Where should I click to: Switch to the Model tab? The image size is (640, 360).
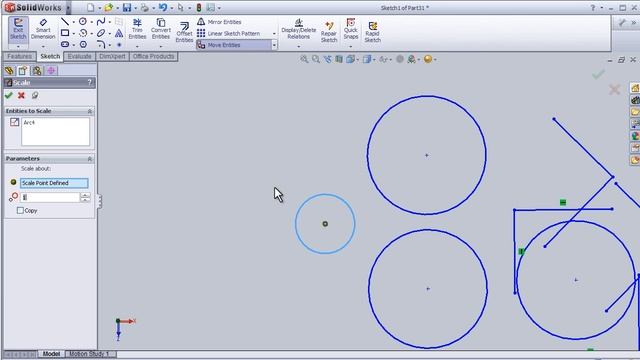tap(51, 354)
